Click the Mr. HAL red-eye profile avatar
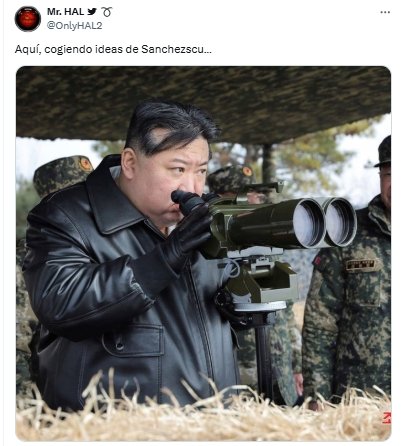This screenshot has height=446, width=402. [x=28, y=19]
